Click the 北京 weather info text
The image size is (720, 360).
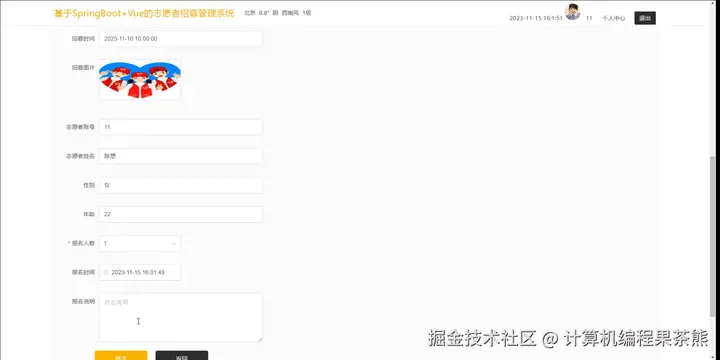(x=277, y=13)
